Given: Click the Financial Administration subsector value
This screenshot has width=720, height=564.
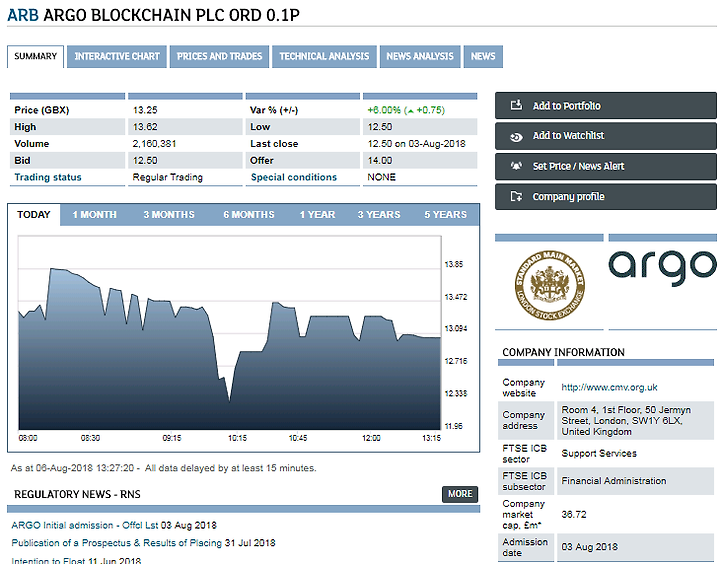Looking at the screenshot, I should (613, 481).
